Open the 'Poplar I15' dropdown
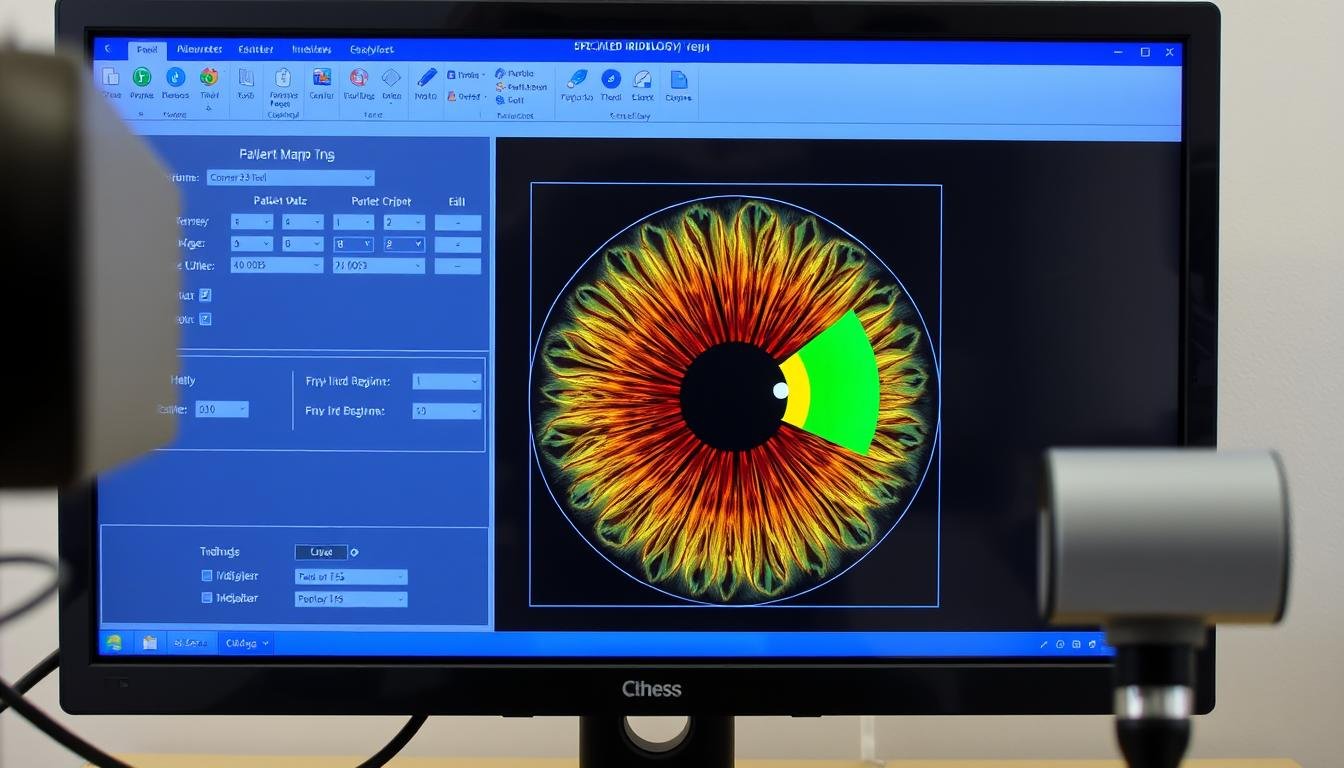The height and width of the screenshot is (768, 1344). pos(350,599)
